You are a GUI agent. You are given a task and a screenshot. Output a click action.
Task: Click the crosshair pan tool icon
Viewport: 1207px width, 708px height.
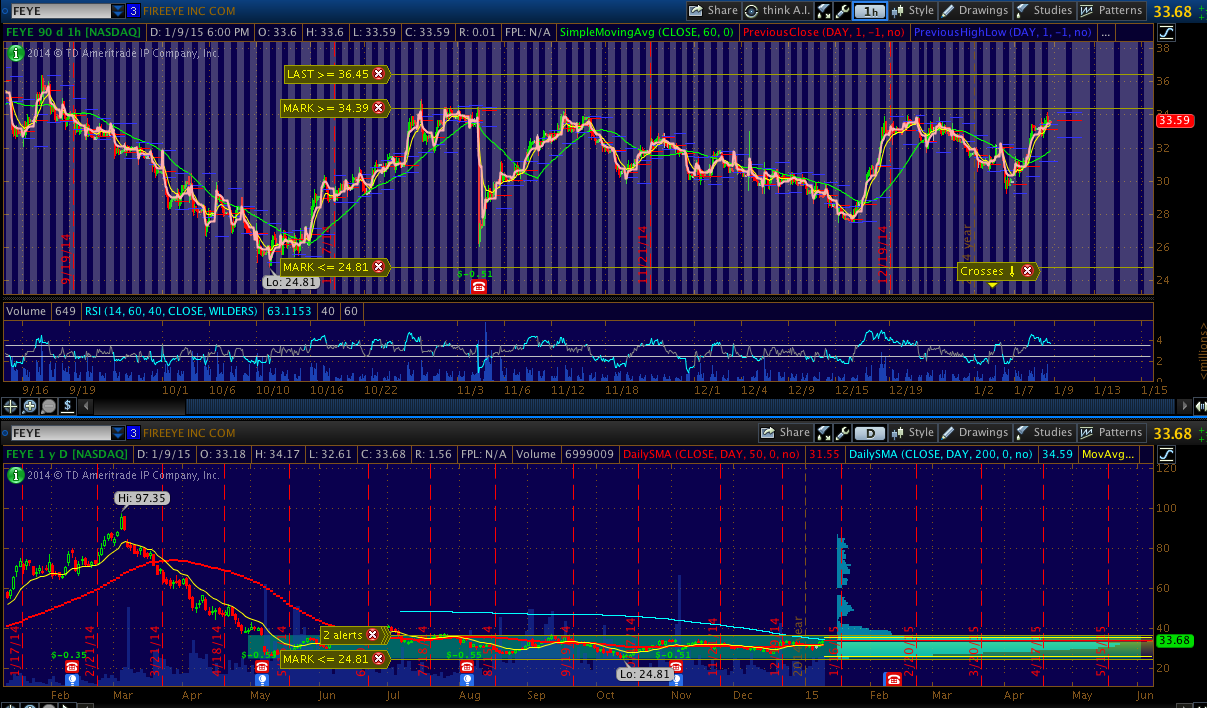pos(11,406)
